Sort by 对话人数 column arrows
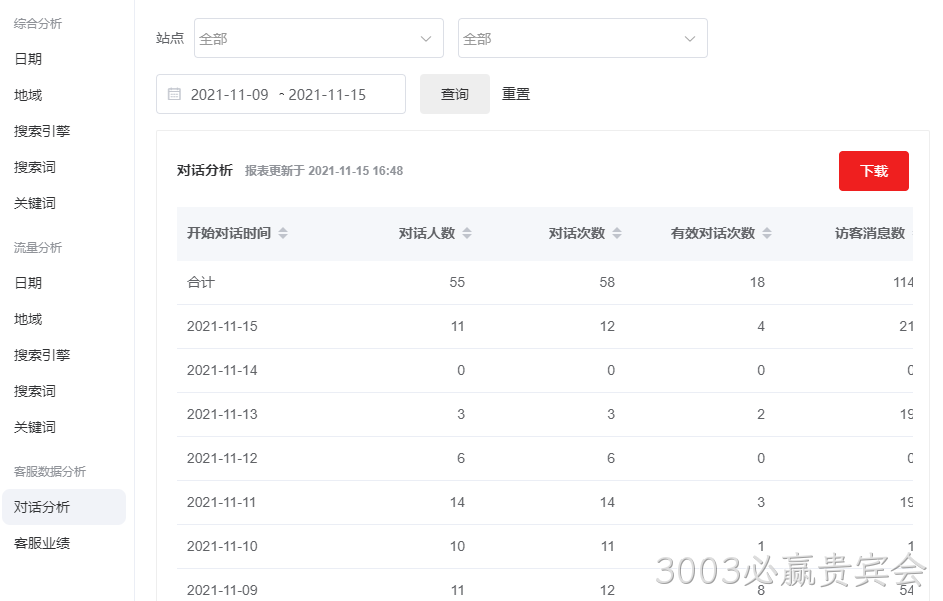This screenshot has height=601, width=943. coord(467,233)
